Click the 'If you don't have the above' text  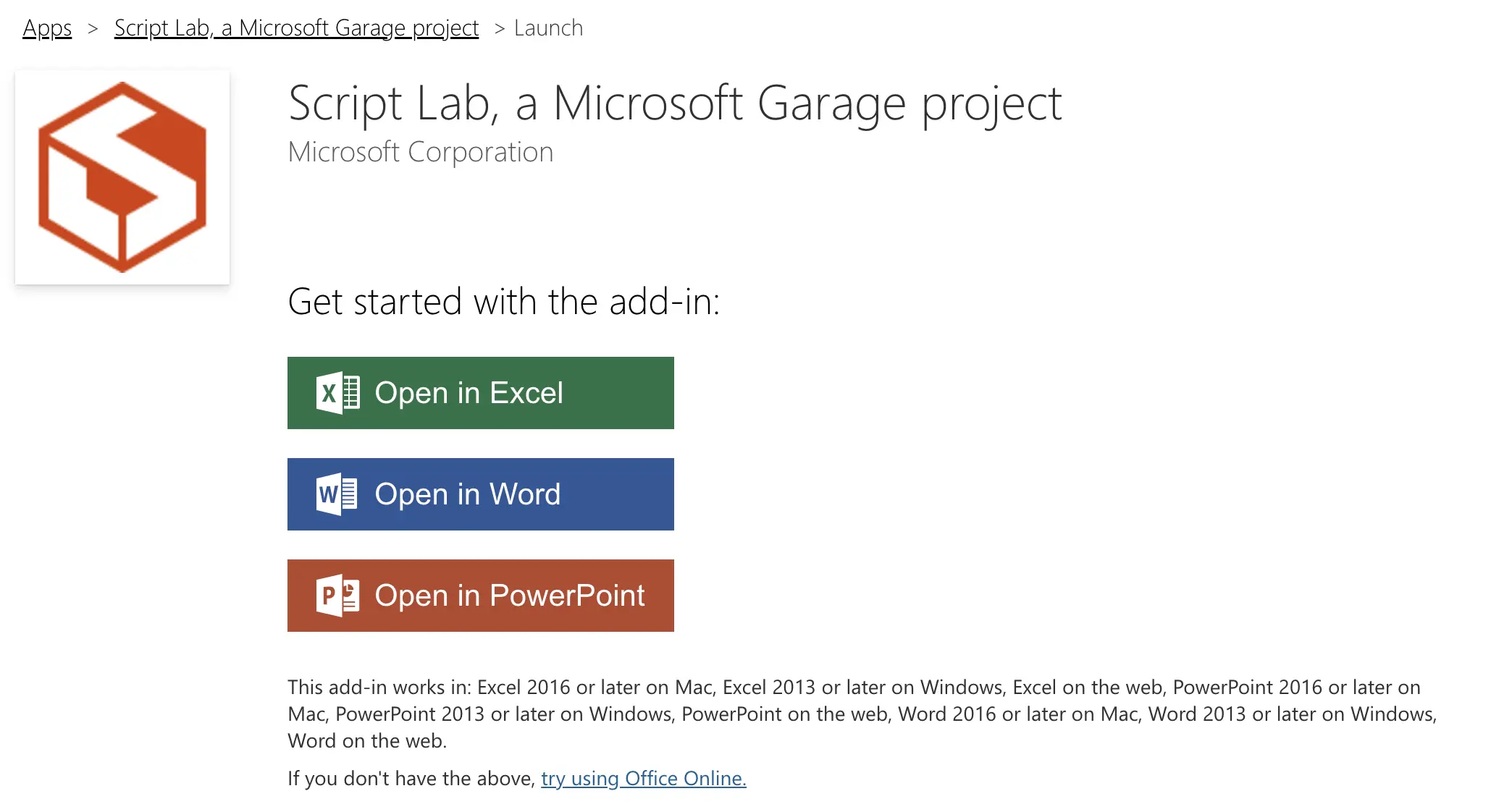pos(411,779)
